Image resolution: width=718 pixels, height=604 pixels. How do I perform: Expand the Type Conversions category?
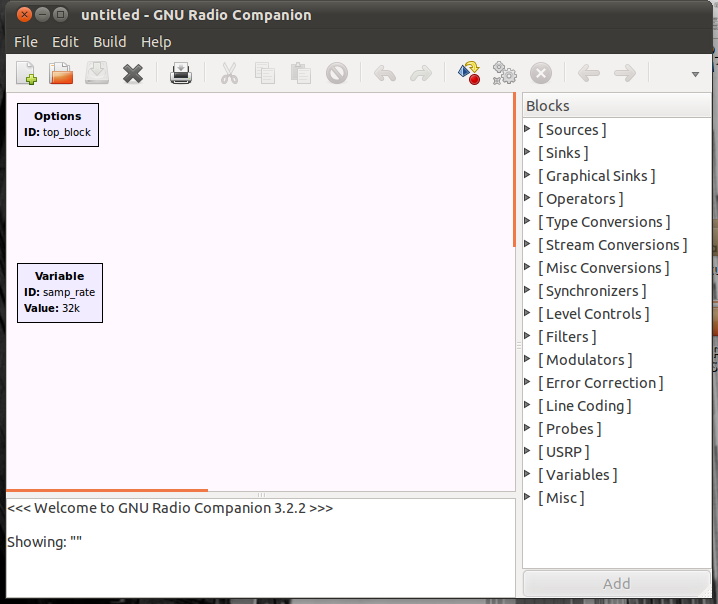click(527, 221)
